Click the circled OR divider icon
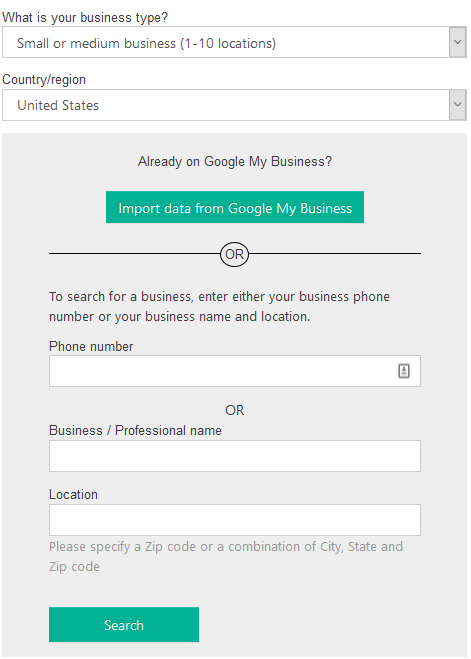The width and height of the screenshot is (471, 659). (x=234, y=254)
